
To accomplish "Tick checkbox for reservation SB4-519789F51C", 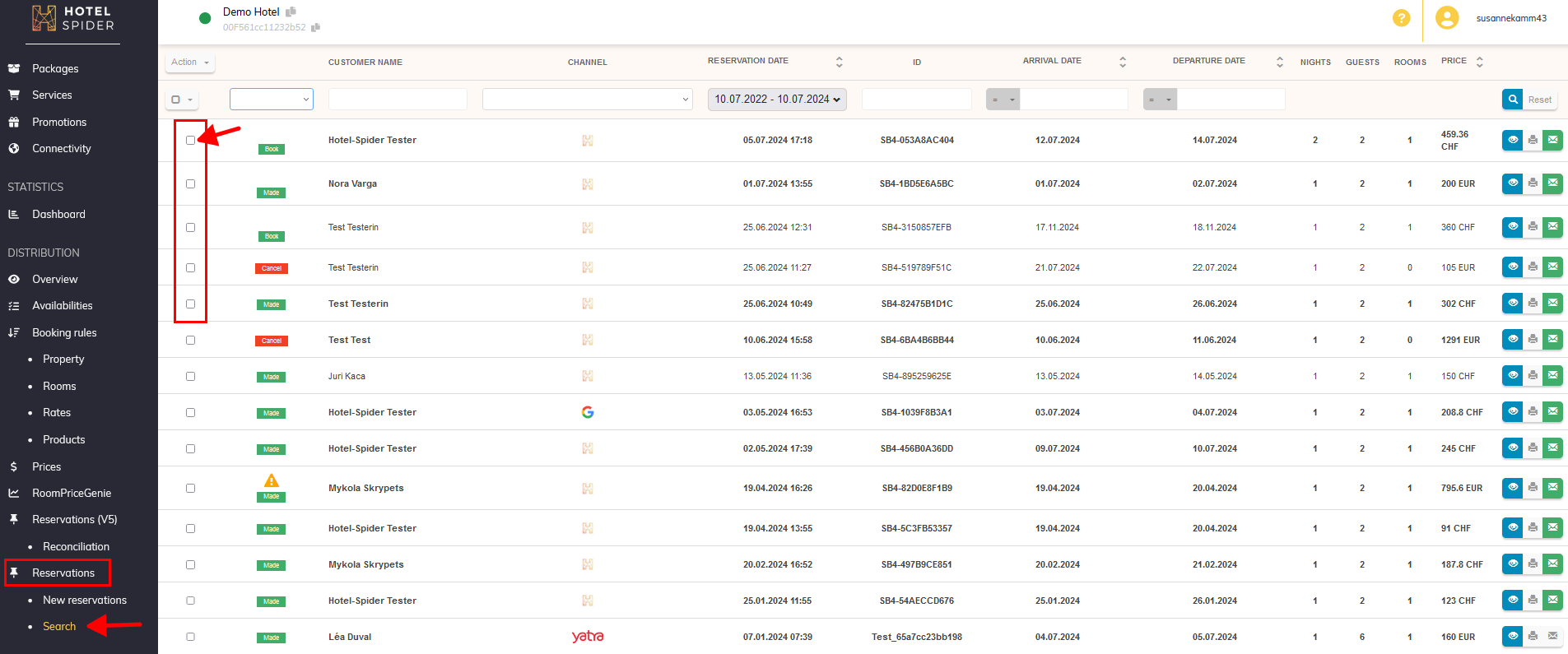I will tap(190, 267).
